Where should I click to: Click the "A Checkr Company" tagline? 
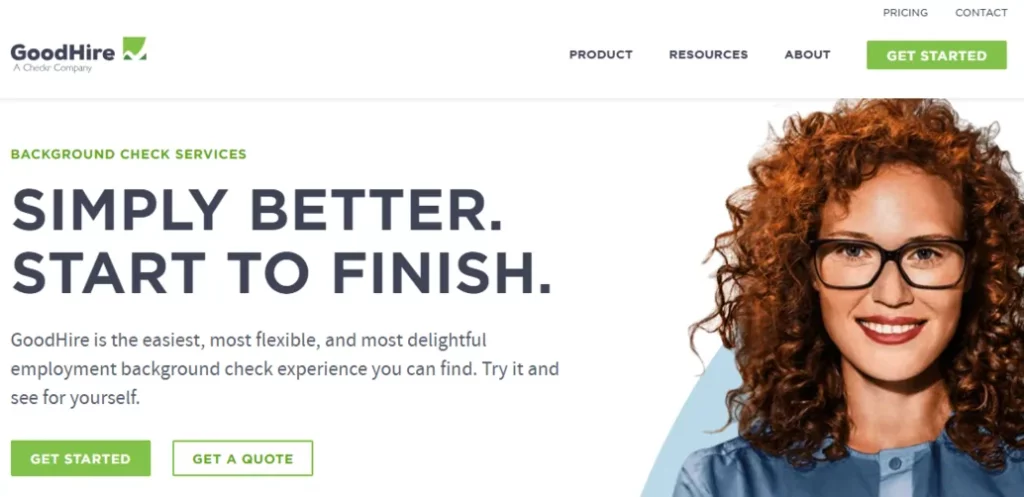click(x=52, y=68)
